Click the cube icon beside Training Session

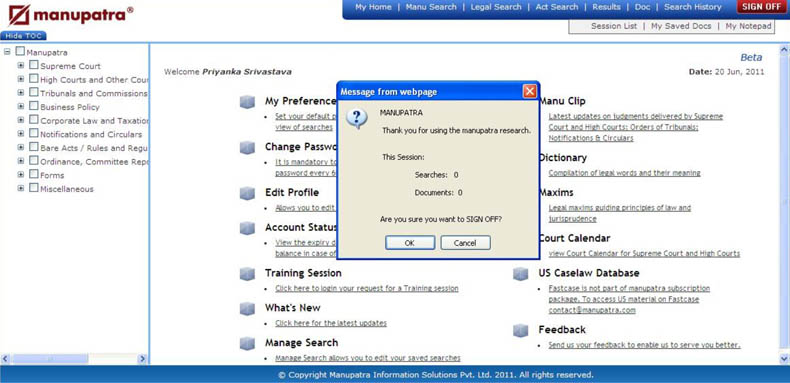[247, 274]
